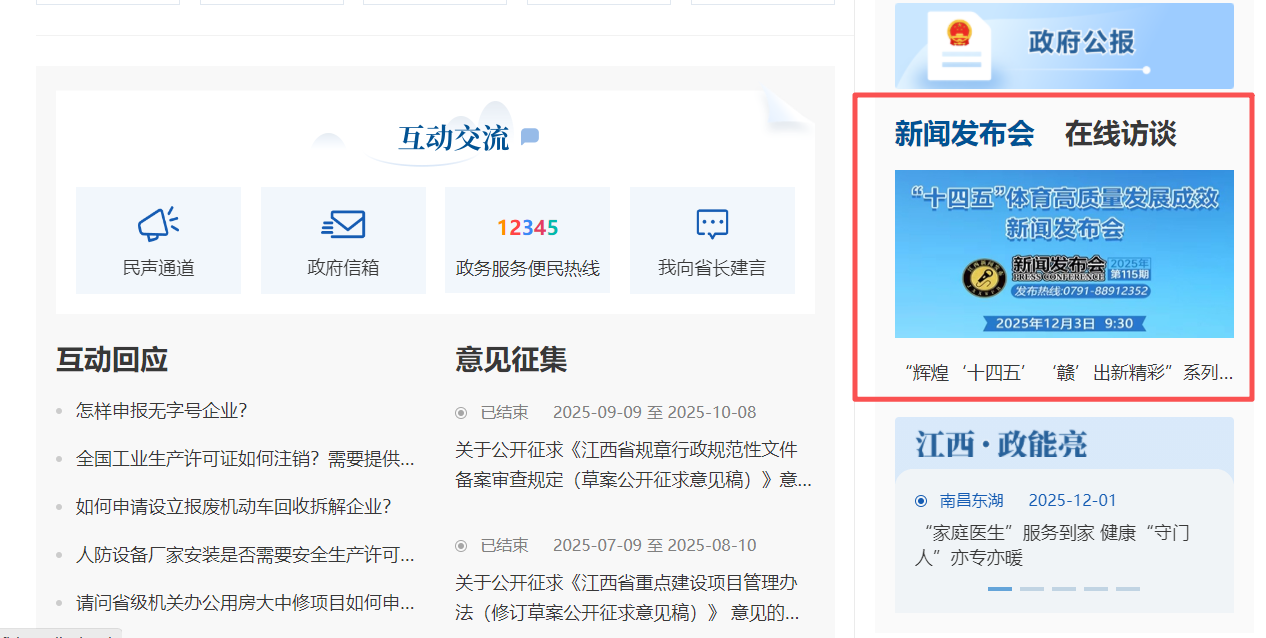The height and width of the screenshot is (638, 1266).
Task: Open the 政府信箱 label link
Action: click(343, 268)
